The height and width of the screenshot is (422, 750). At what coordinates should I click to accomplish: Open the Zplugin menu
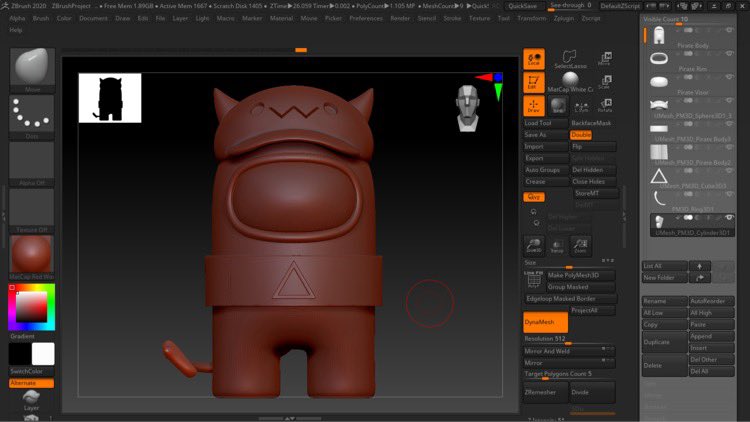(x=563, y=18)
